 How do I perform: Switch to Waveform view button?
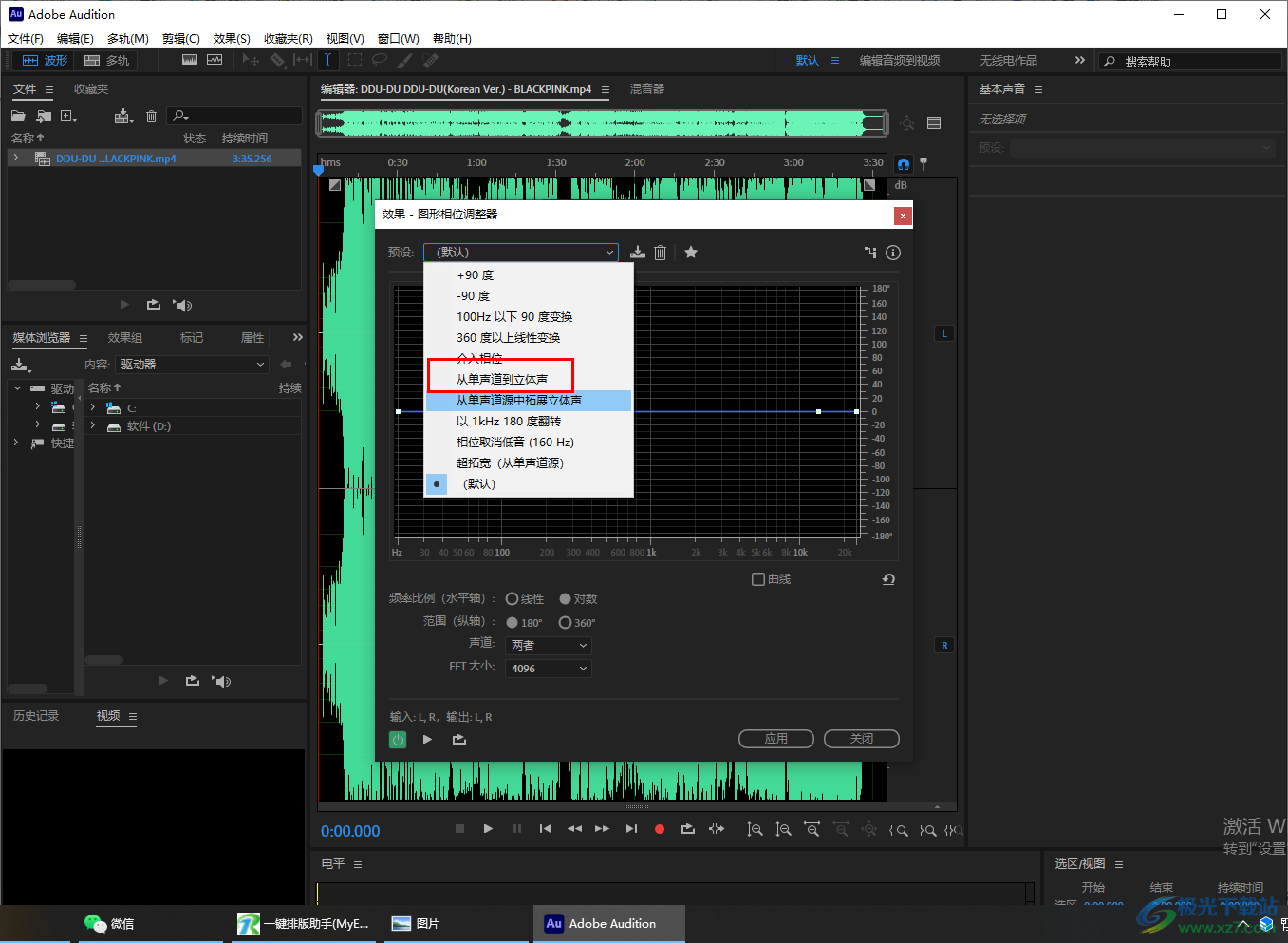[x=46, y=60]
